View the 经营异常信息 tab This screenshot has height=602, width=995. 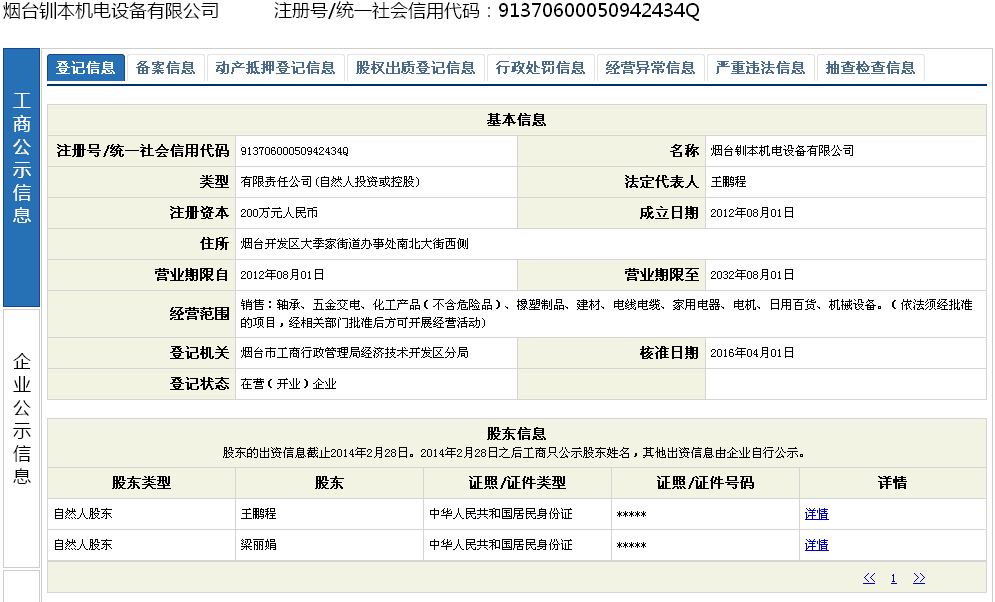[651, 68]
